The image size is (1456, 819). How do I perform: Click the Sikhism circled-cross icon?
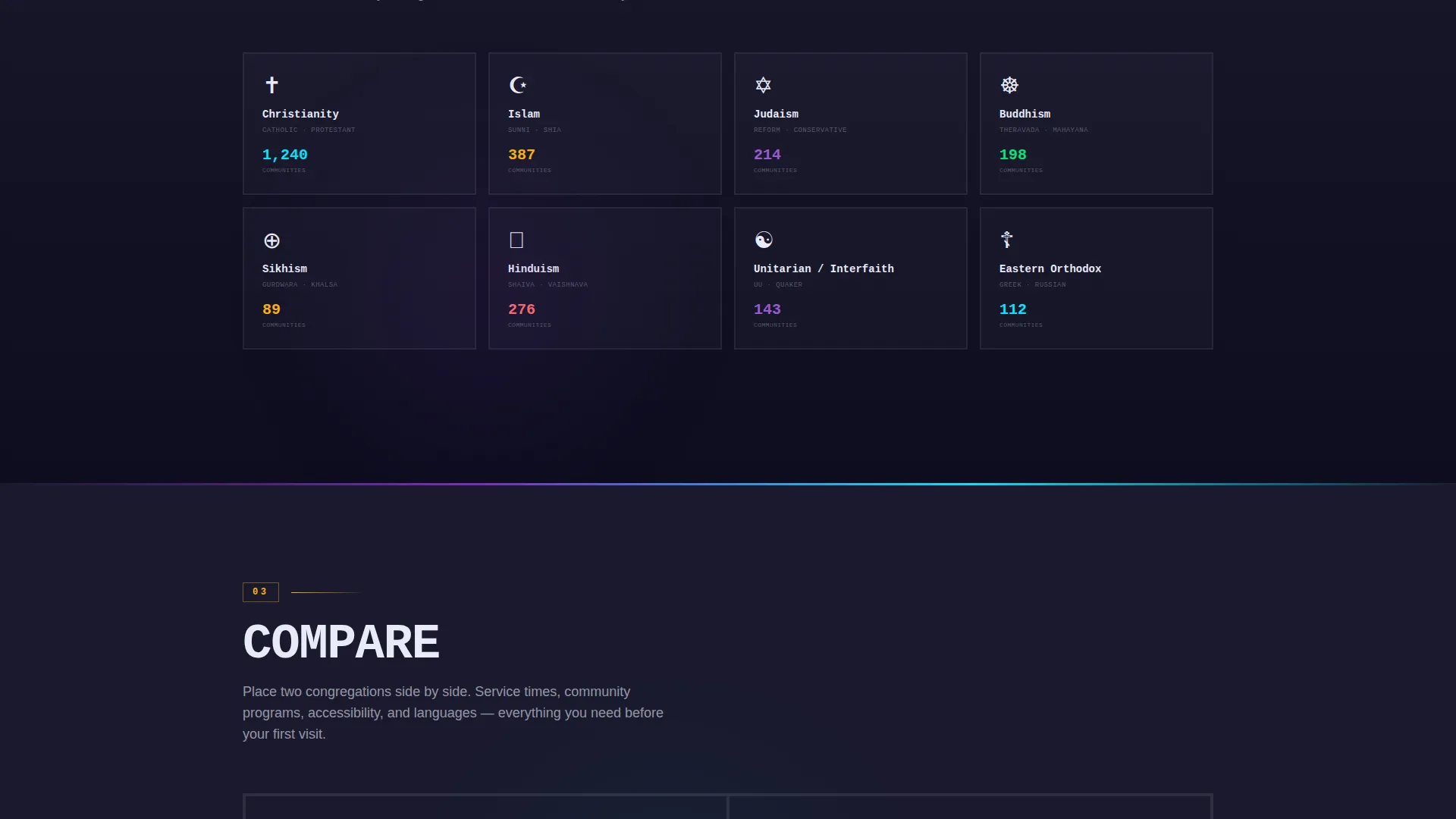(x=271, y=240)
